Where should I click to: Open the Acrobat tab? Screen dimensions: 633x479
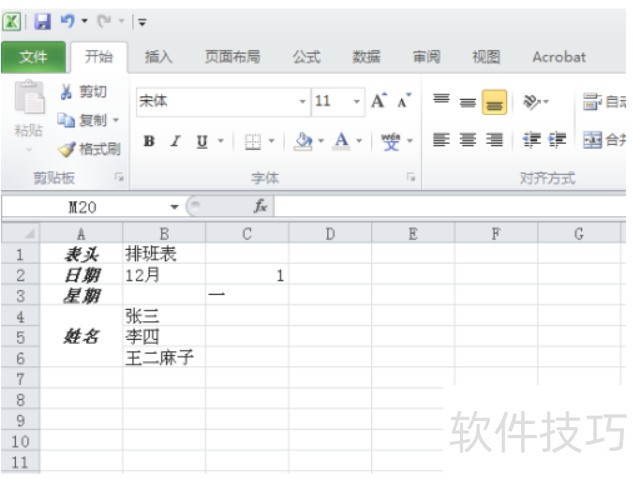pyautogui.click(x=559, y=57)
